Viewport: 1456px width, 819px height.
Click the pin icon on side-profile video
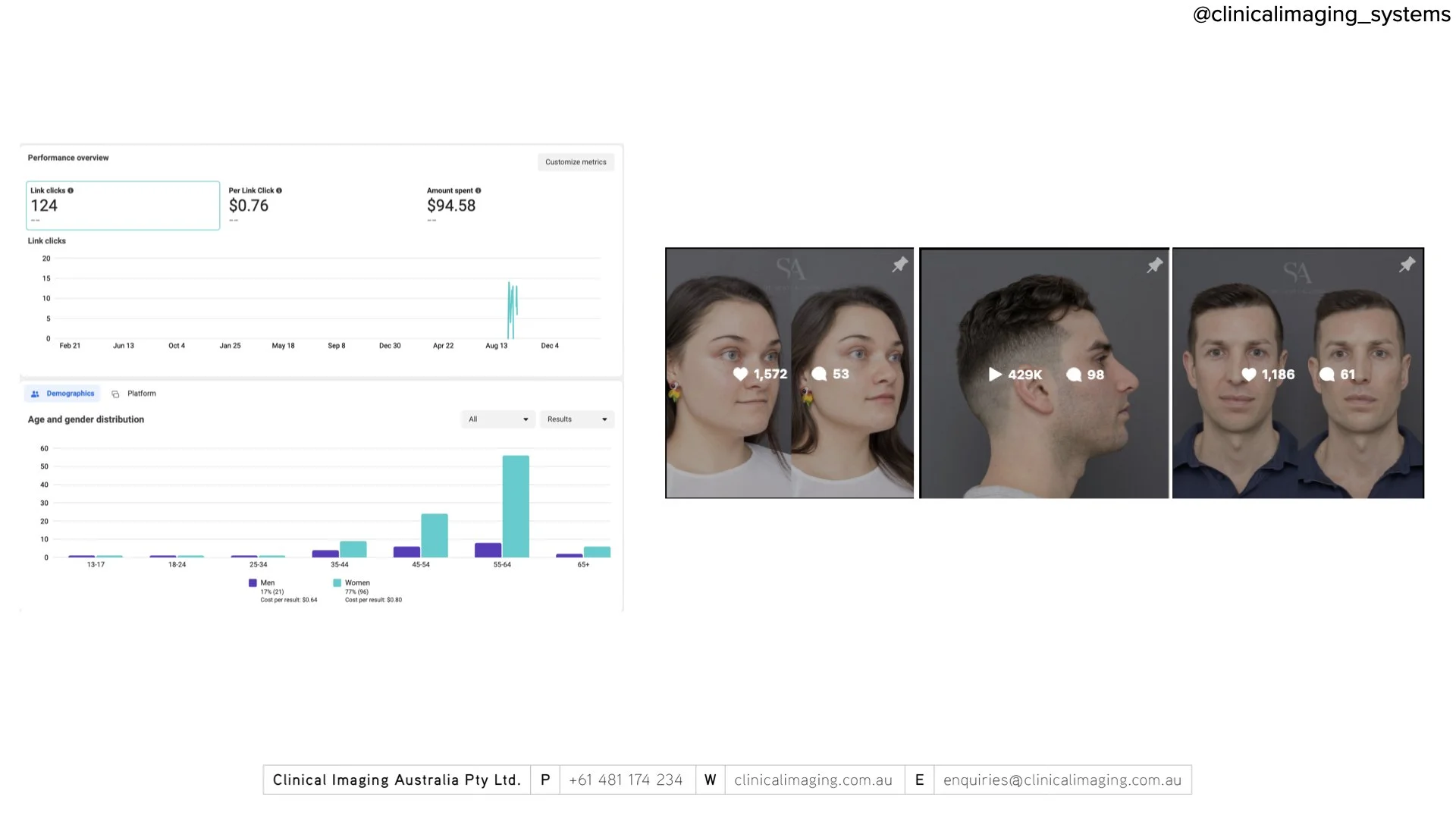[x=1154, y=265]
